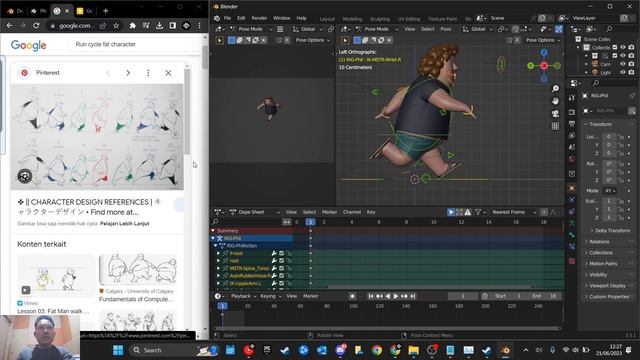Go to next image with right arrow

[128, 73]
